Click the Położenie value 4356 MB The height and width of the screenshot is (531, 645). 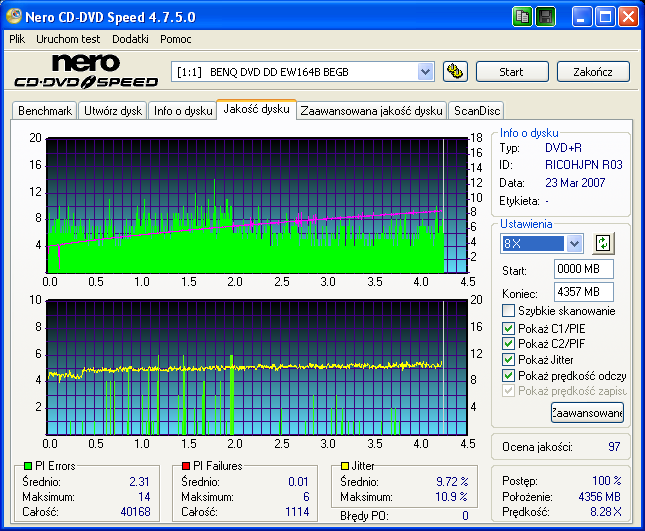coord(599,497)
